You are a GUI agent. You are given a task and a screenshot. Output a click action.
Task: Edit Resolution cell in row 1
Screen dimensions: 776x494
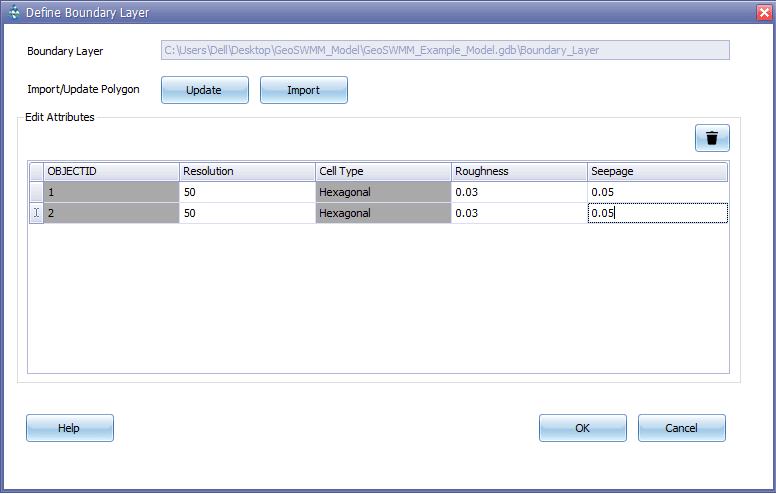(x=247, y=192)
